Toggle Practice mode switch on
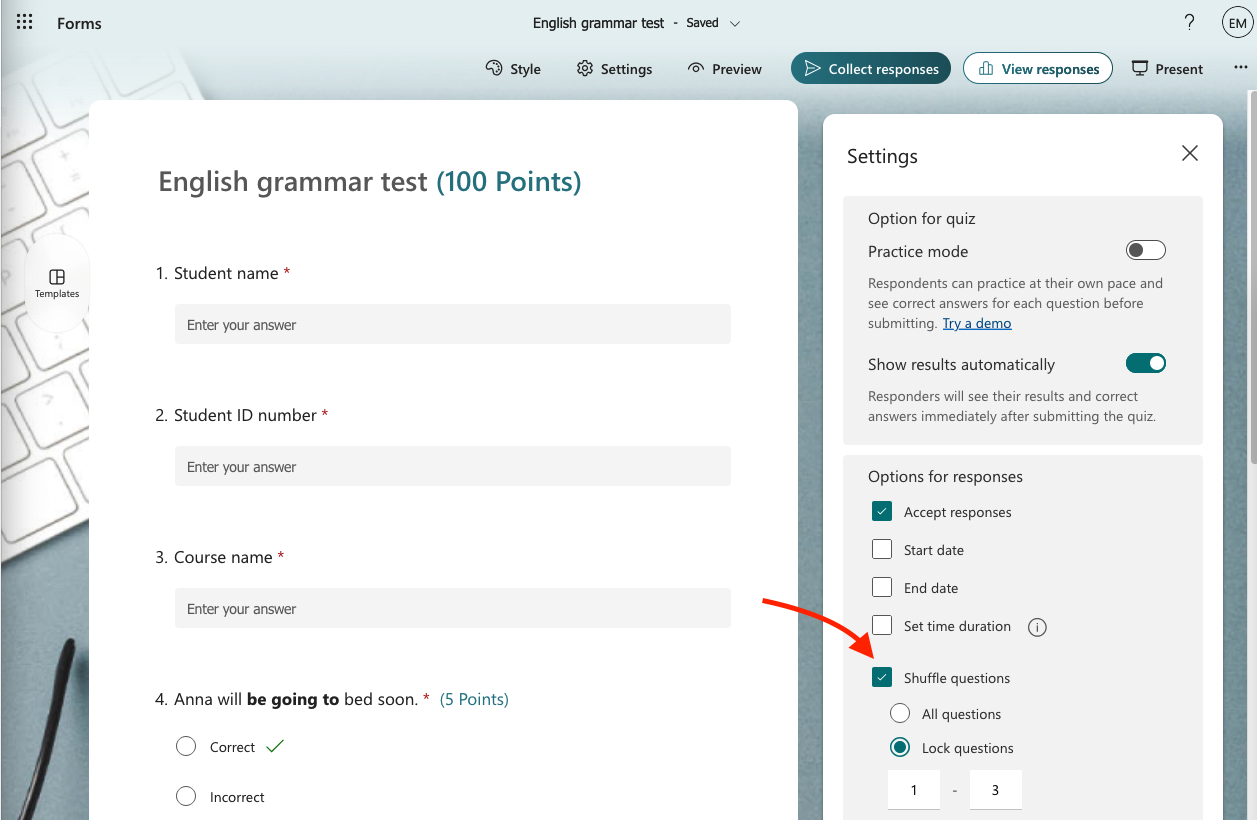 [x=1145, y=250]
